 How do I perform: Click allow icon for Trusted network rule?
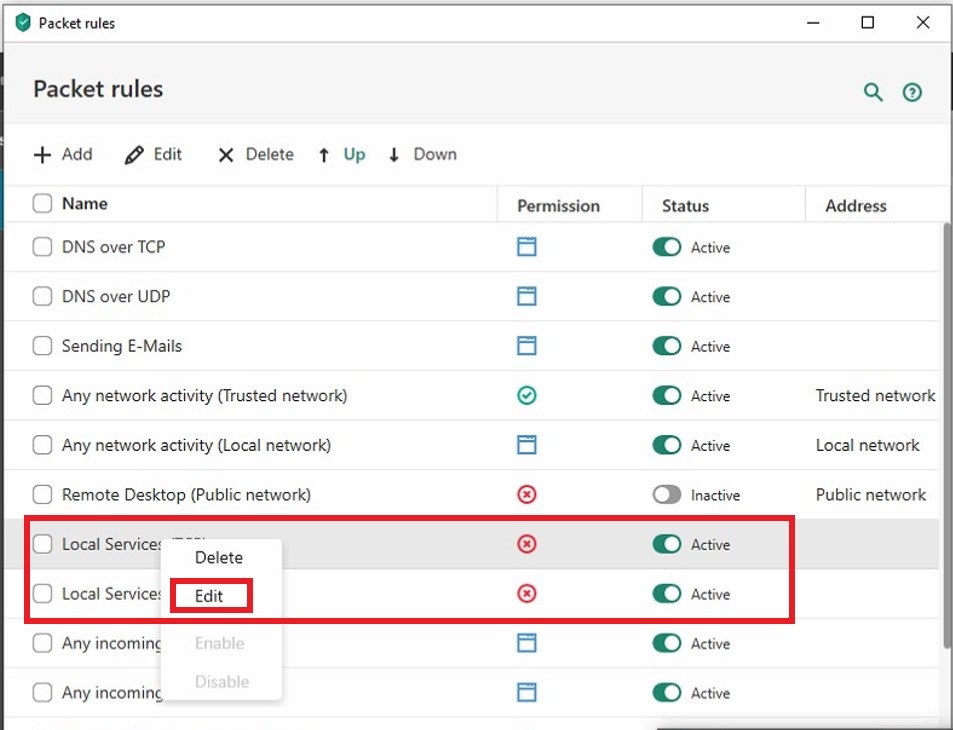[527, 396]
